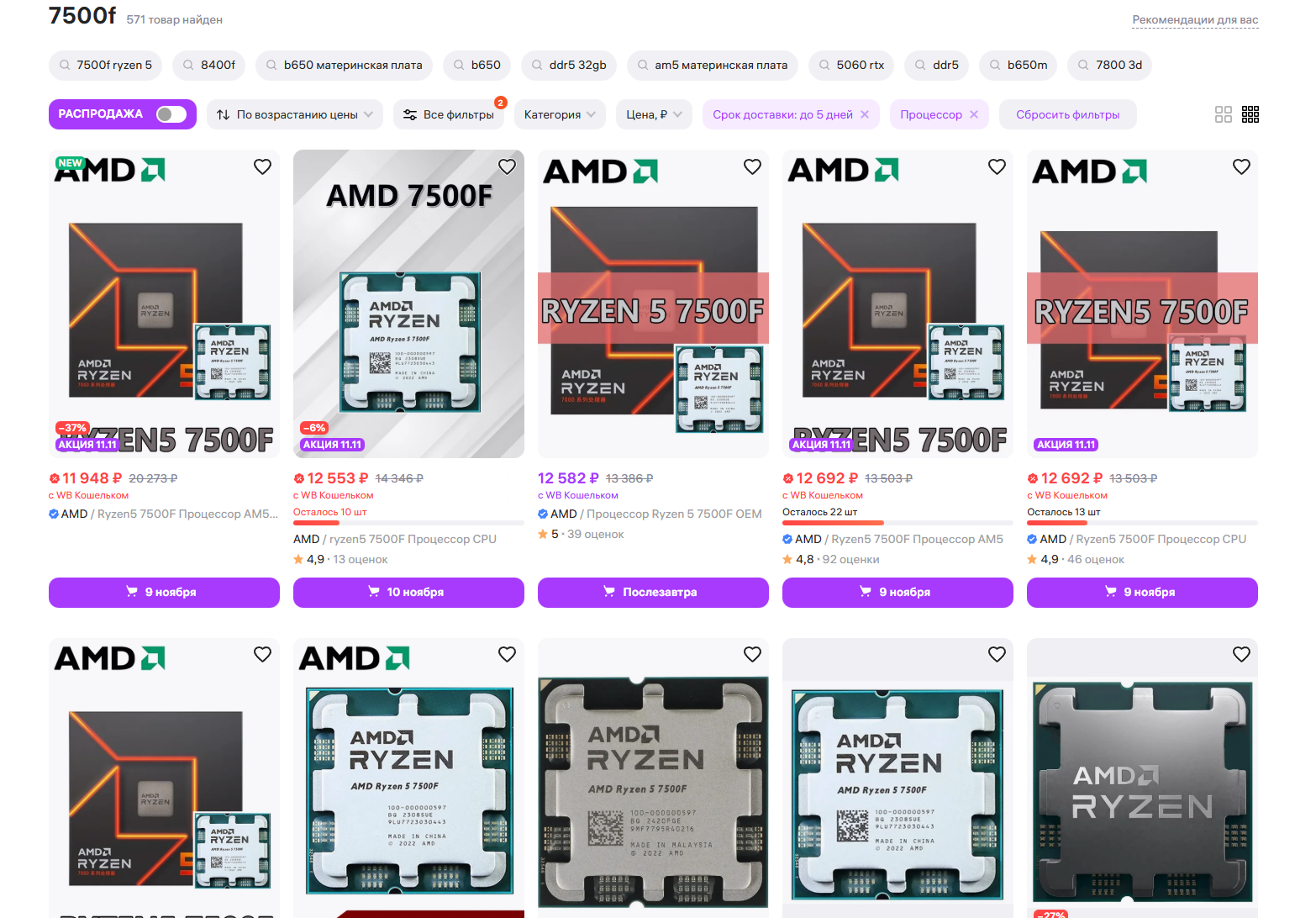Pick the 5060 rtx suggestion chip
Image resolution: width=1316 pixels, height=918 pixels.
[x=851, y=65]
